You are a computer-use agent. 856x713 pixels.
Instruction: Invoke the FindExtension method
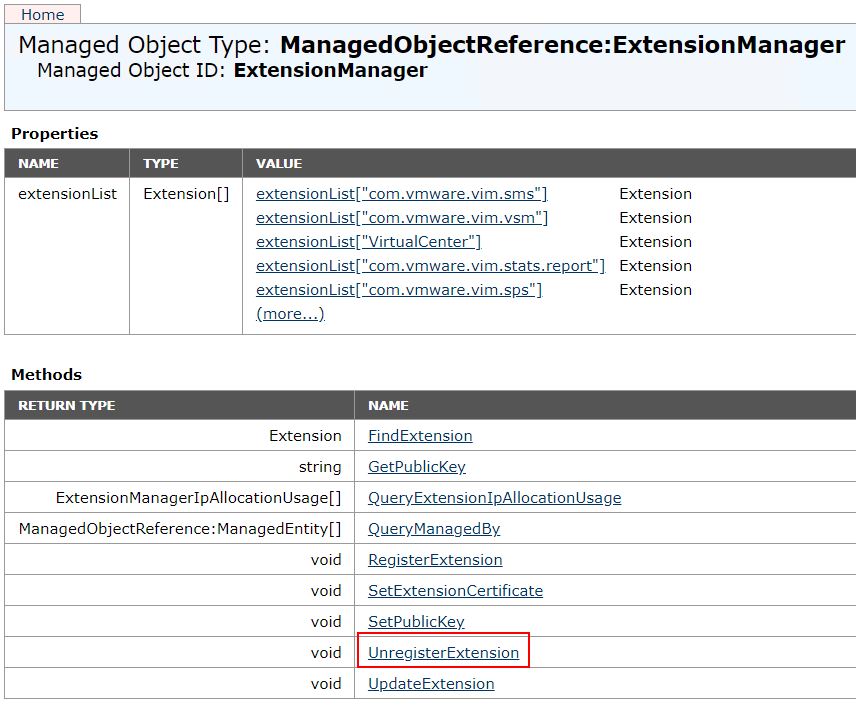point(420,436)
